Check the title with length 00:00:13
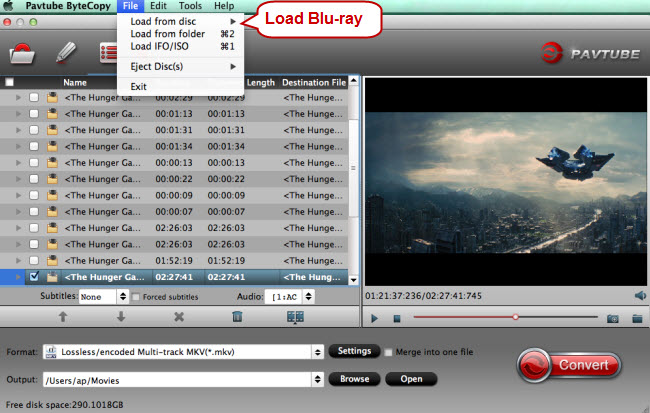Image resolution: width=650 pixels, height=413 pixels. coord(34,163)
